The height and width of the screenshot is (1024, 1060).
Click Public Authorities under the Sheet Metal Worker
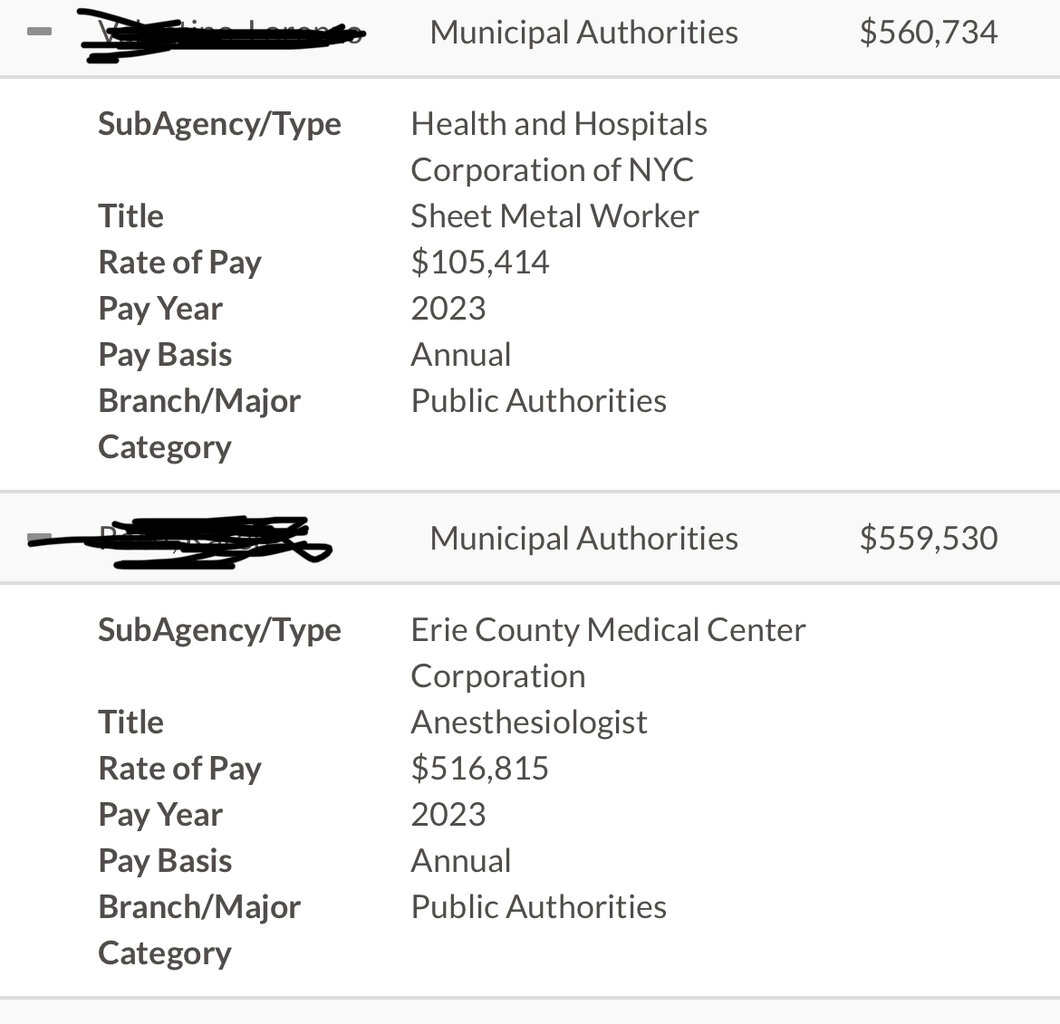click(x=538, y=400)
